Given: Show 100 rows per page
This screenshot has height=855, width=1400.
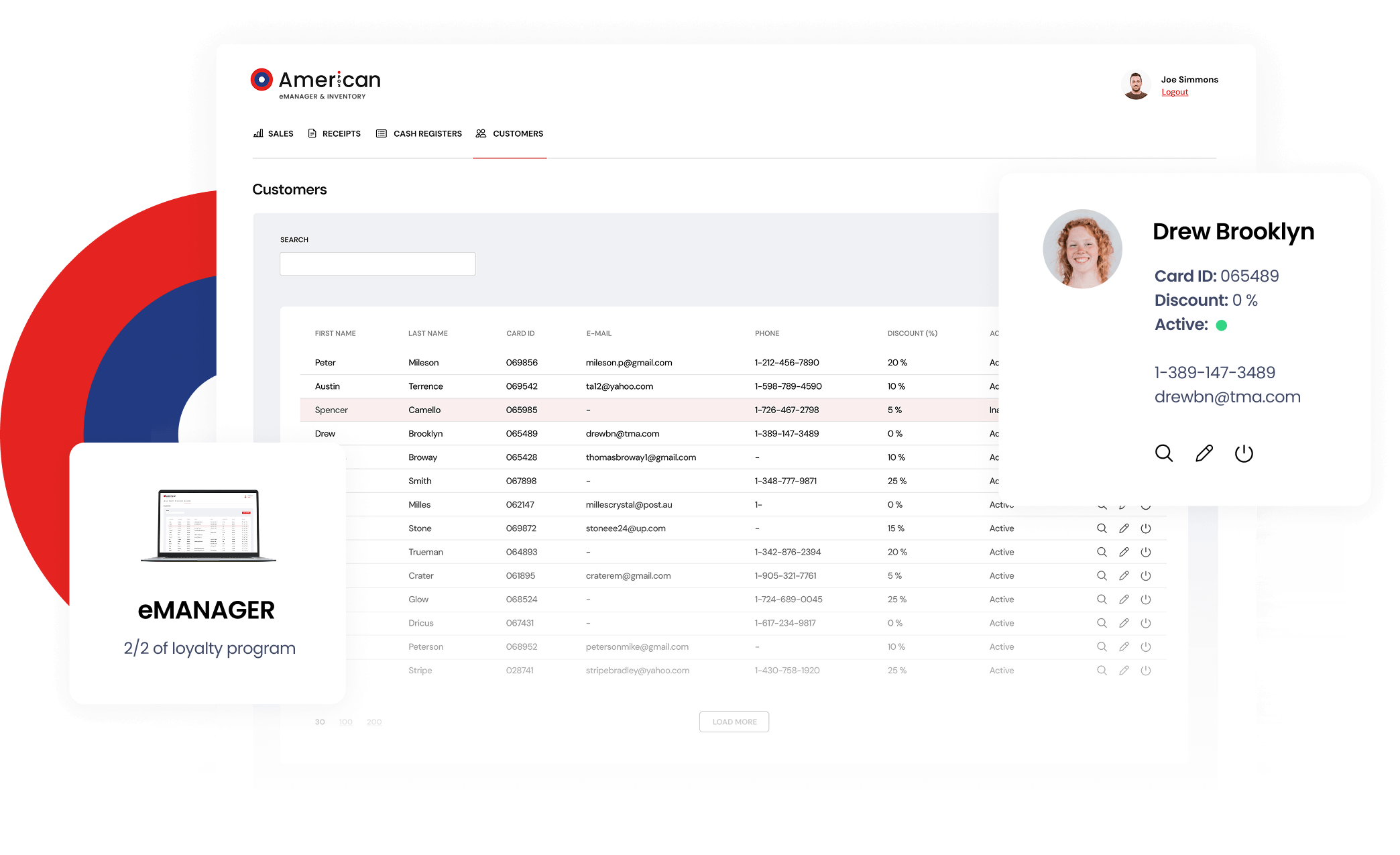Looking at the screenshot, I should point(345,722).
